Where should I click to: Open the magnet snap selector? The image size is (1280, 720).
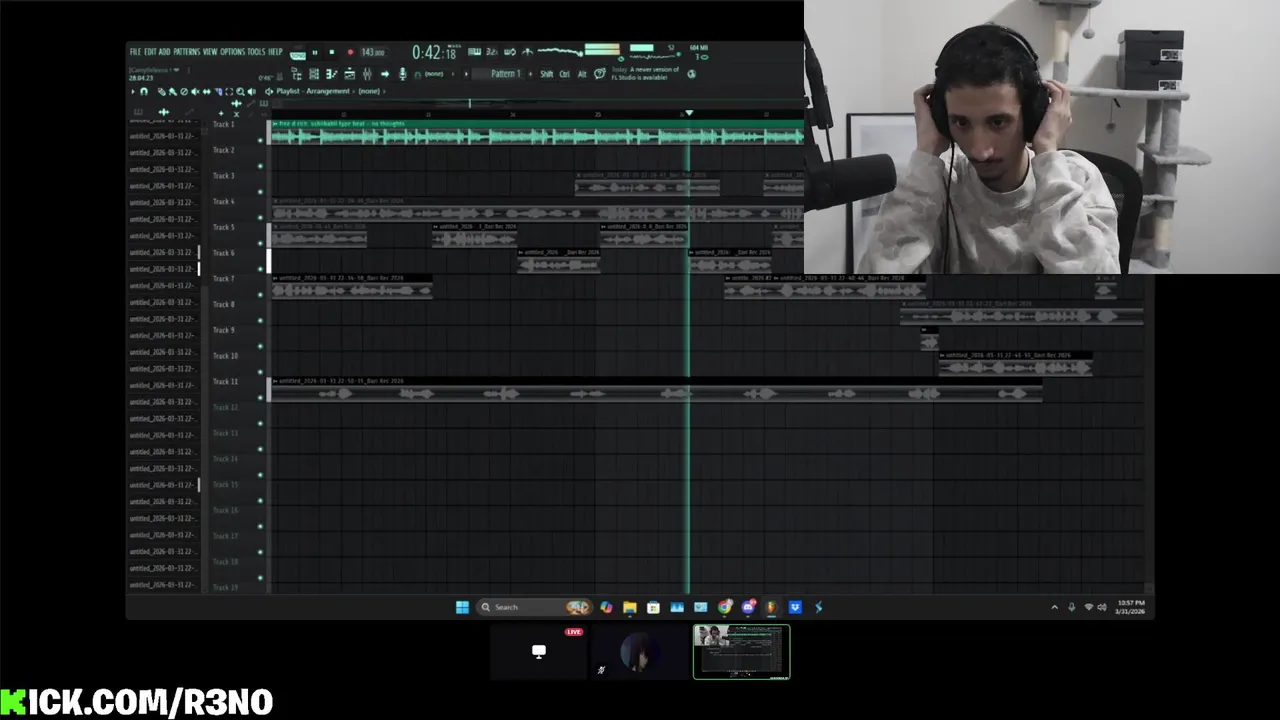[x=144, y=91]
